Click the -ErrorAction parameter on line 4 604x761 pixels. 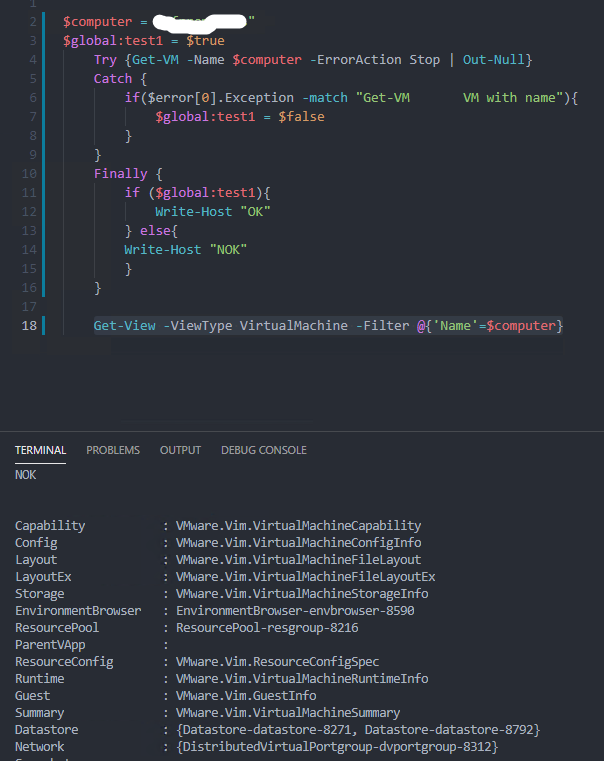(x=355, y=59)
